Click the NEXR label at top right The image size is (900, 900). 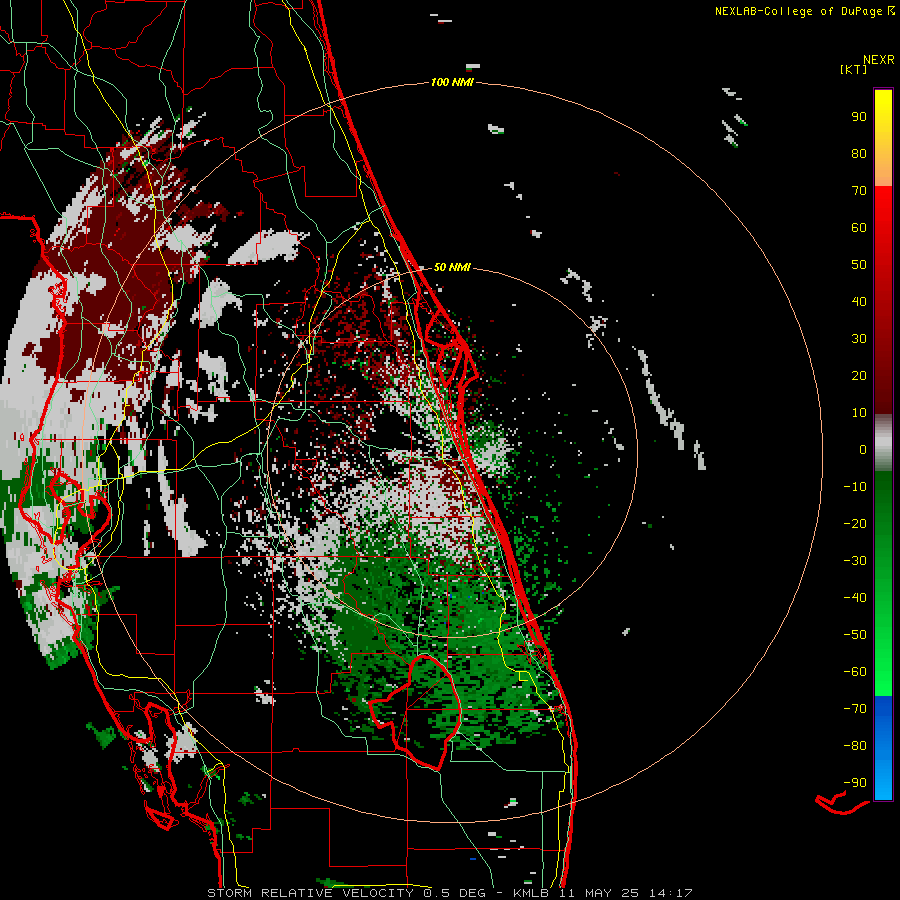[878, 60]
